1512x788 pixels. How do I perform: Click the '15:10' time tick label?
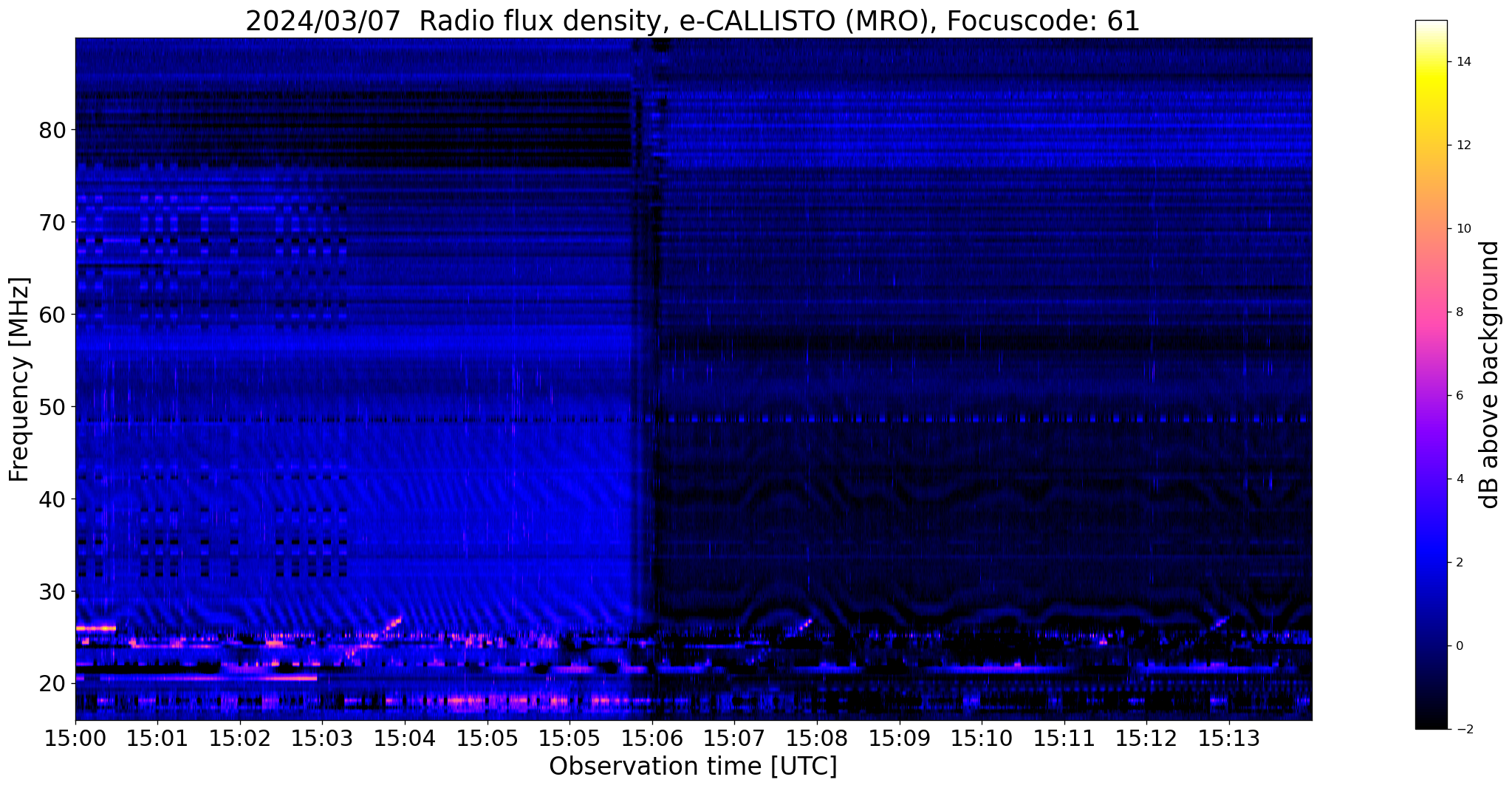(982, 738)
